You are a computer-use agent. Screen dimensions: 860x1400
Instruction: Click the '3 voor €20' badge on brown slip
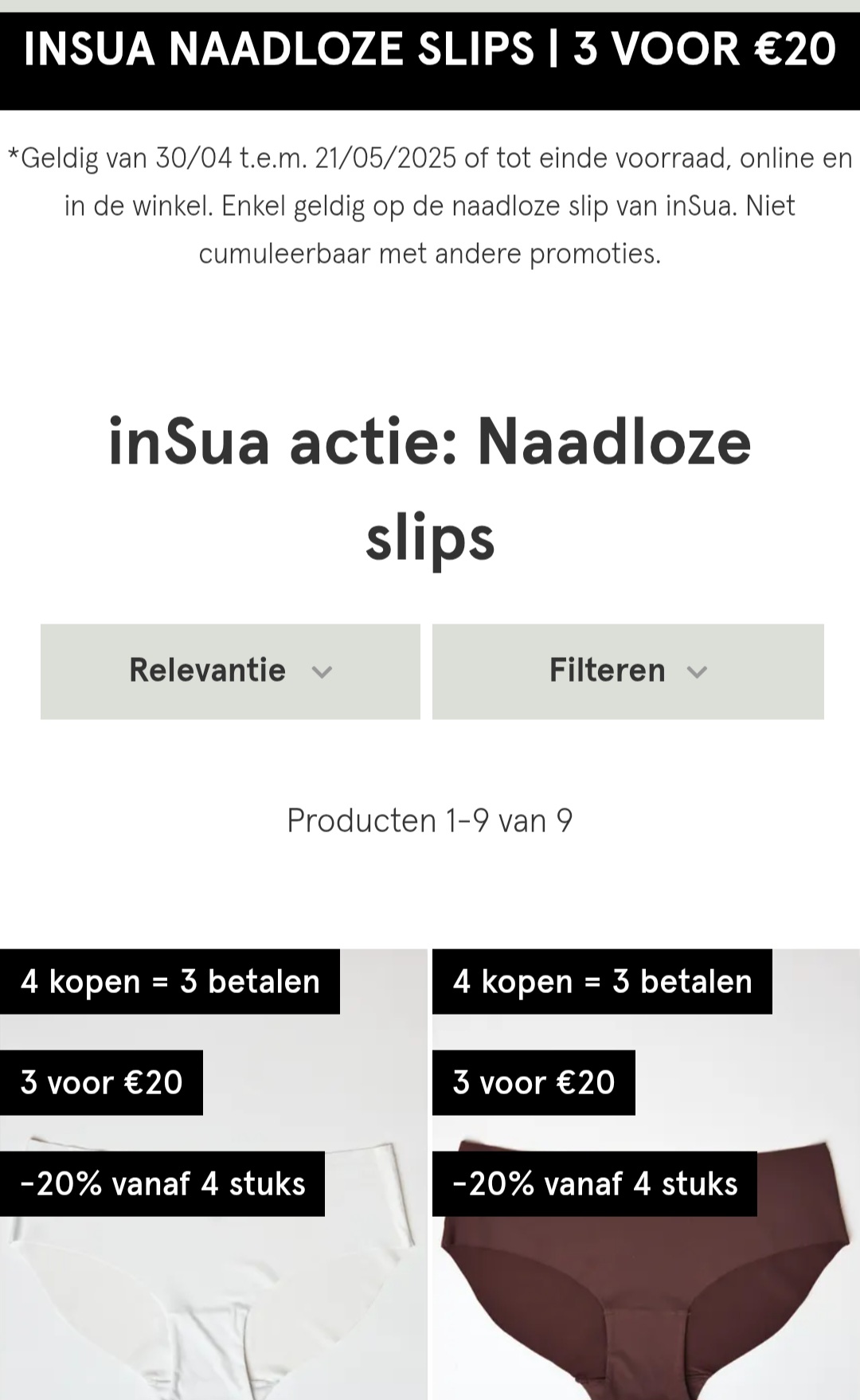tap(533, 1081)
